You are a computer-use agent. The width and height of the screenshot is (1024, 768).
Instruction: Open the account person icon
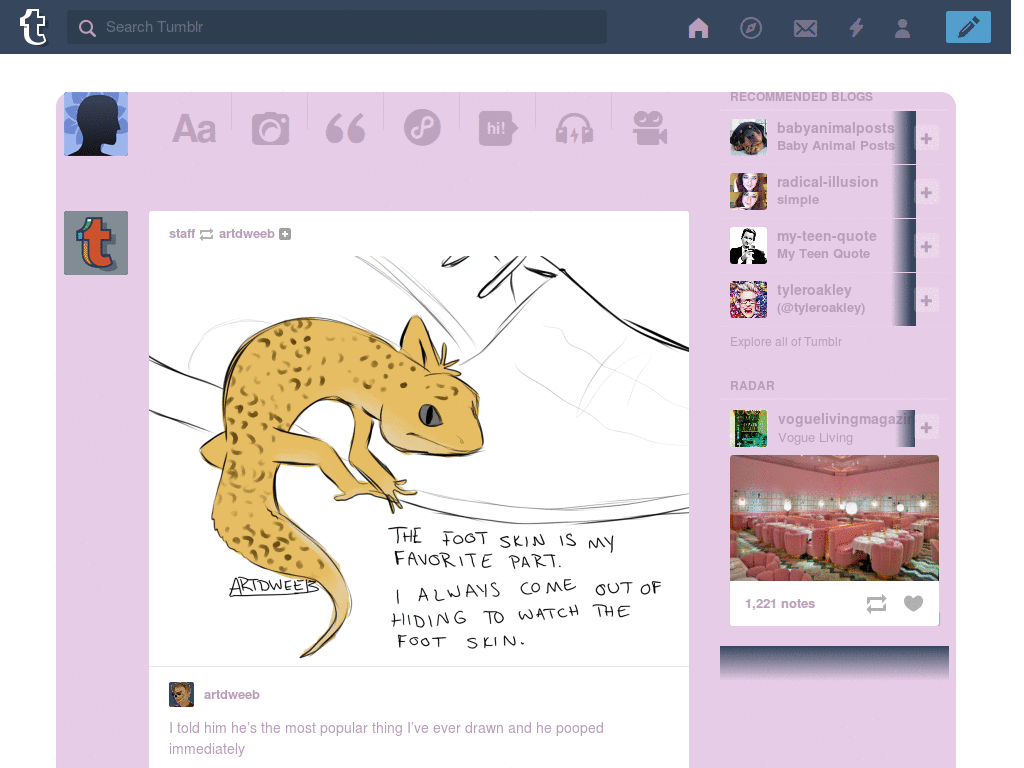coord(903,28)
